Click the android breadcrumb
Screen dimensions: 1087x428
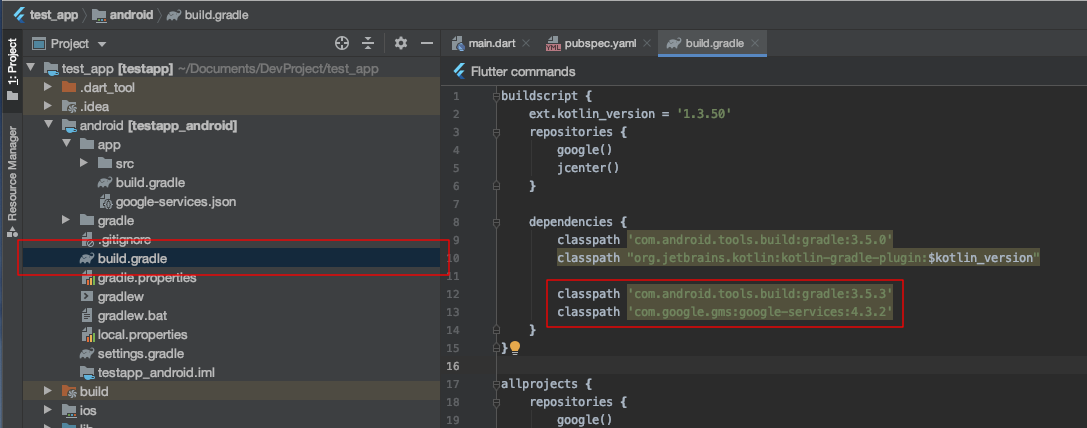pos(131,14)
